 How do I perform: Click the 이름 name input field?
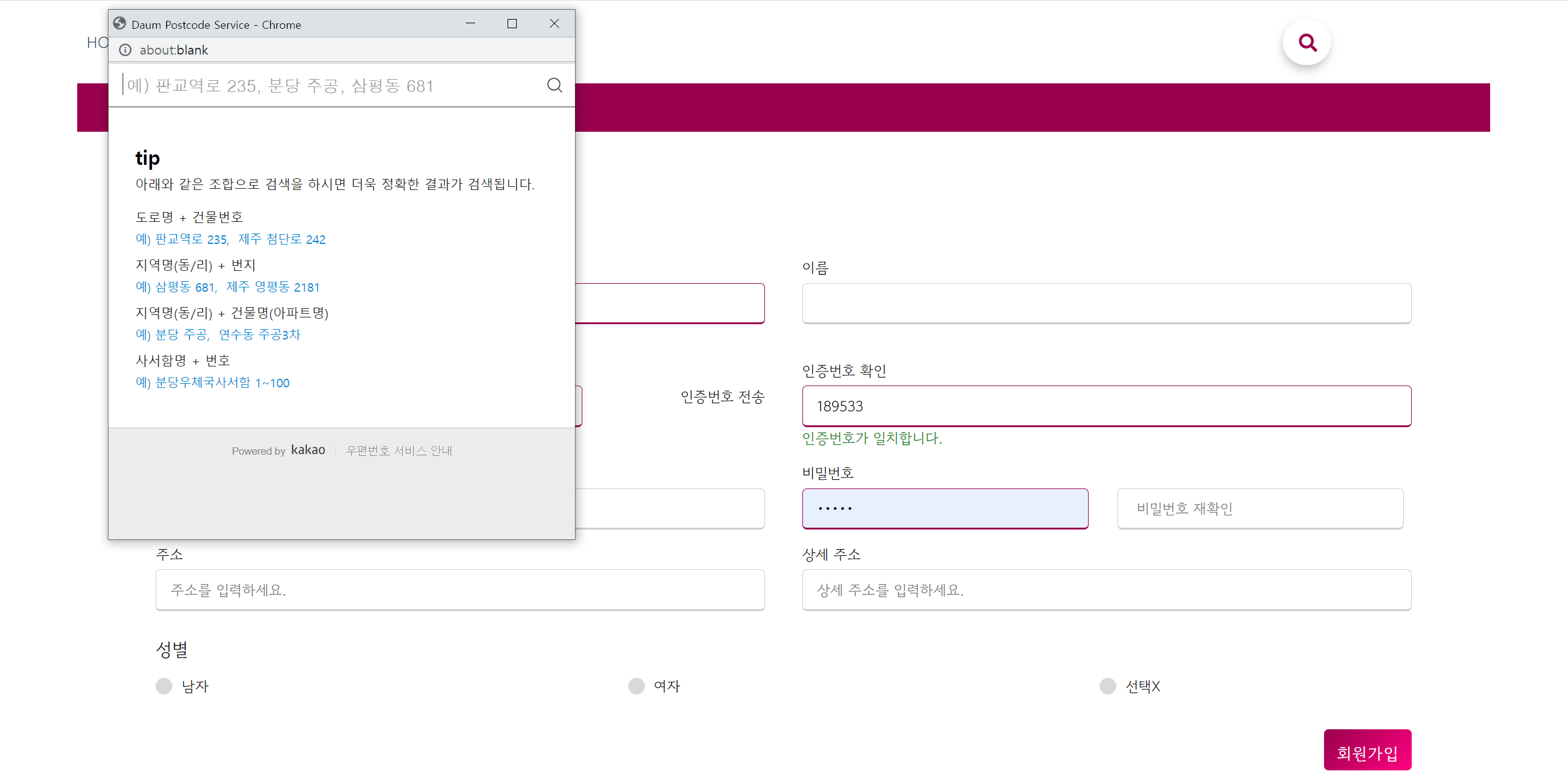pos(1106,303)
